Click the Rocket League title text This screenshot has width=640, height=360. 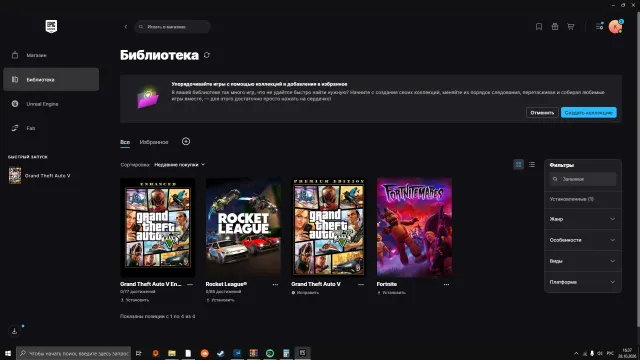[x=226, y=284]
